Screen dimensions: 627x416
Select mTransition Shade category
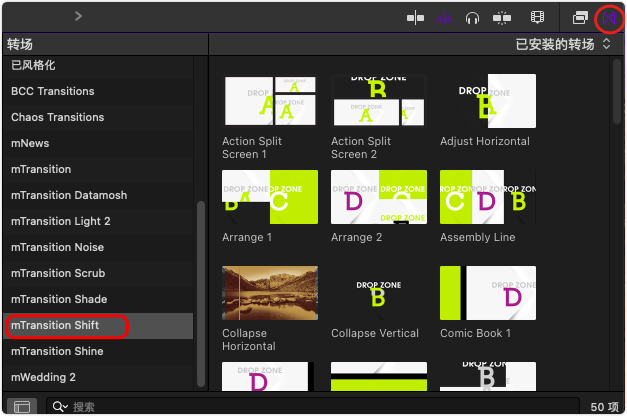coord(98,299)
